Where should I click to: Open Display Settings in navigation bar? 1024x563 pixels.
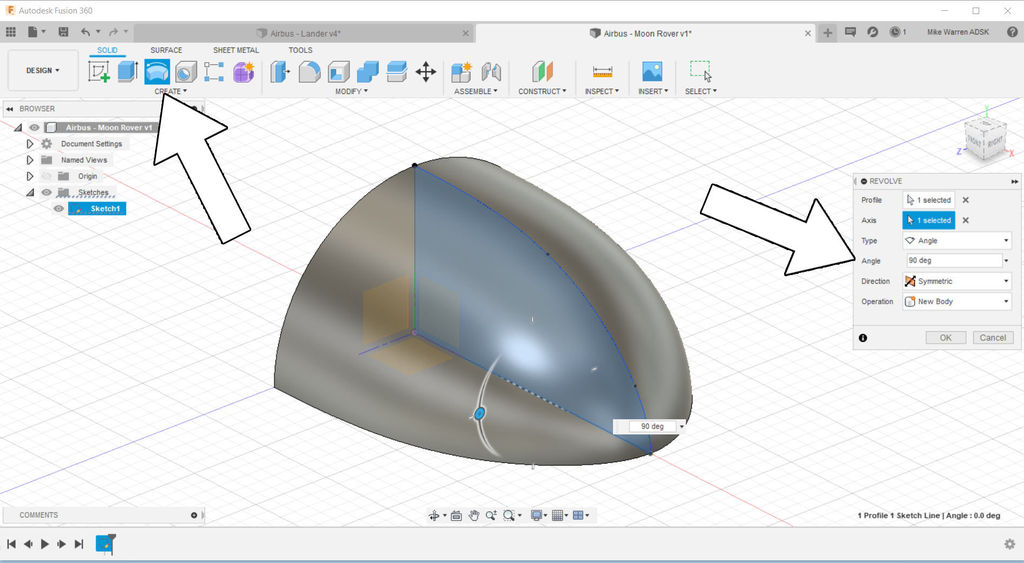537,515
